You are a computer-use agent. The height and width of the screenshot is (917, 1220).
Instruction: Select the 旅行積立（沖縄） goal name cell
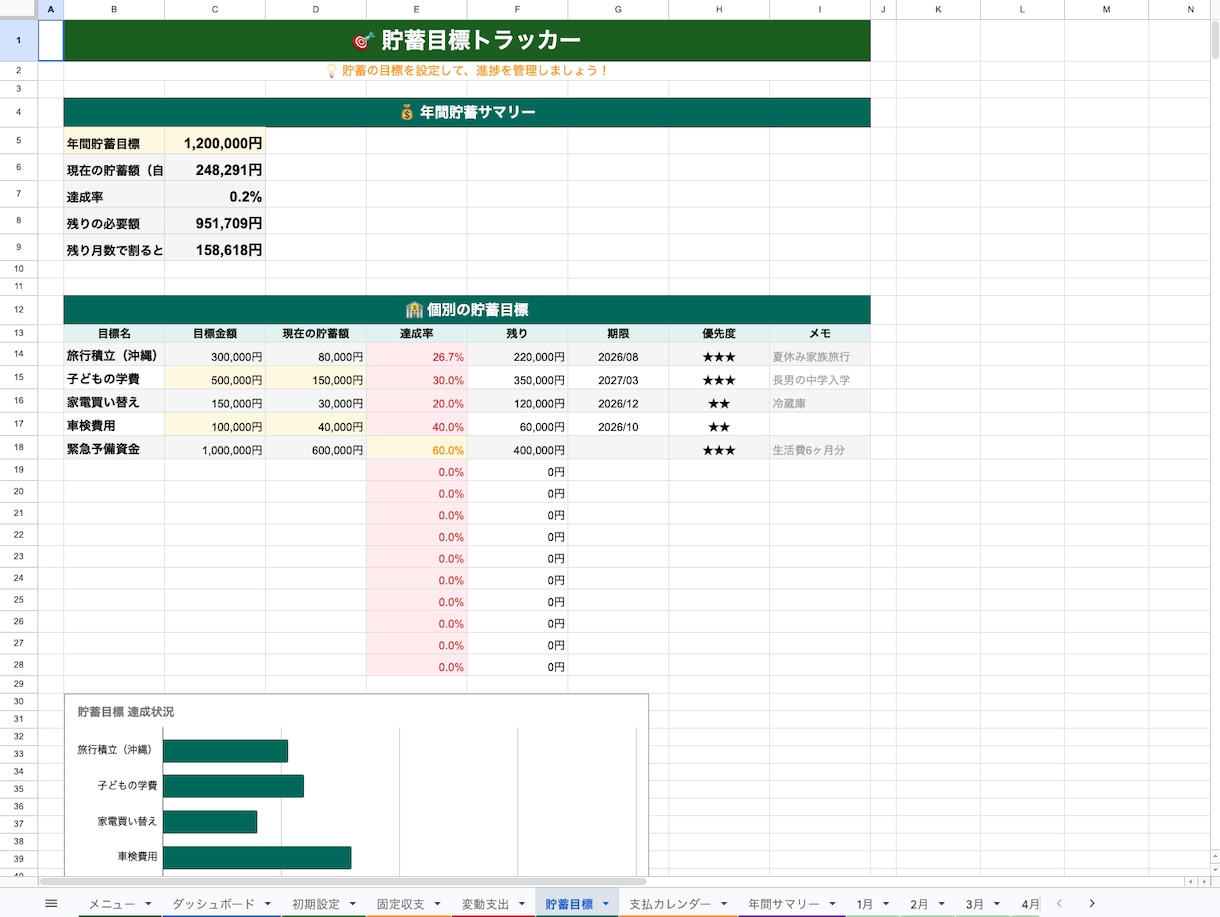(114, 356)
